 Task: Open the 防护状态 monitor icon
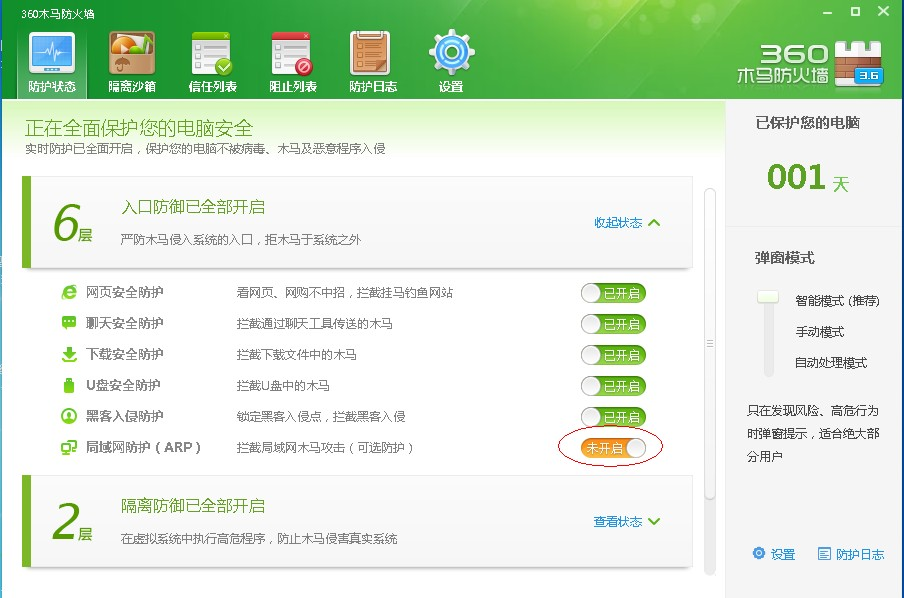(x=52, y=53)
